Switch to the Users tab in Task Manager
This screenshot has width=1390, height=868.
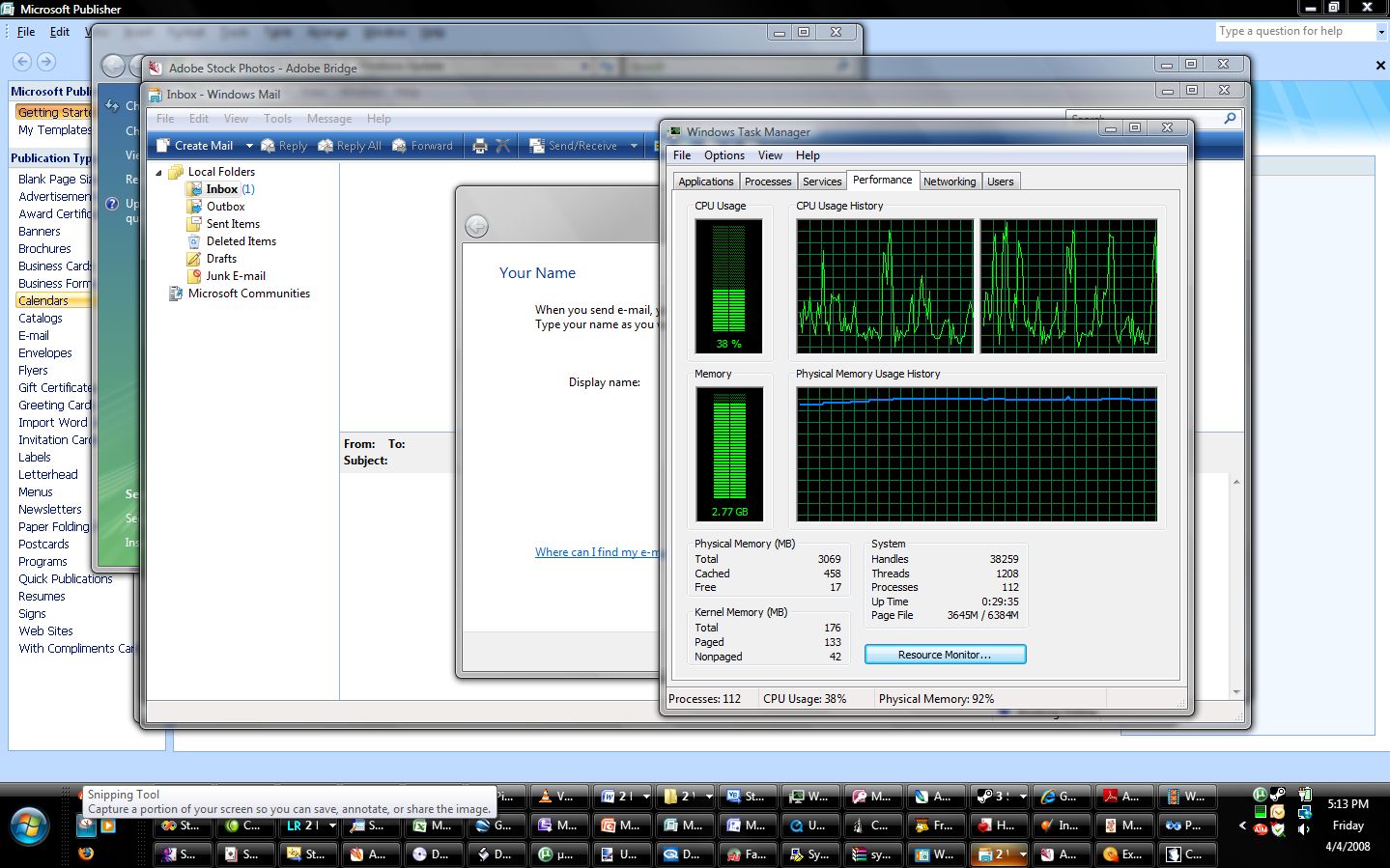[1001, 182]
